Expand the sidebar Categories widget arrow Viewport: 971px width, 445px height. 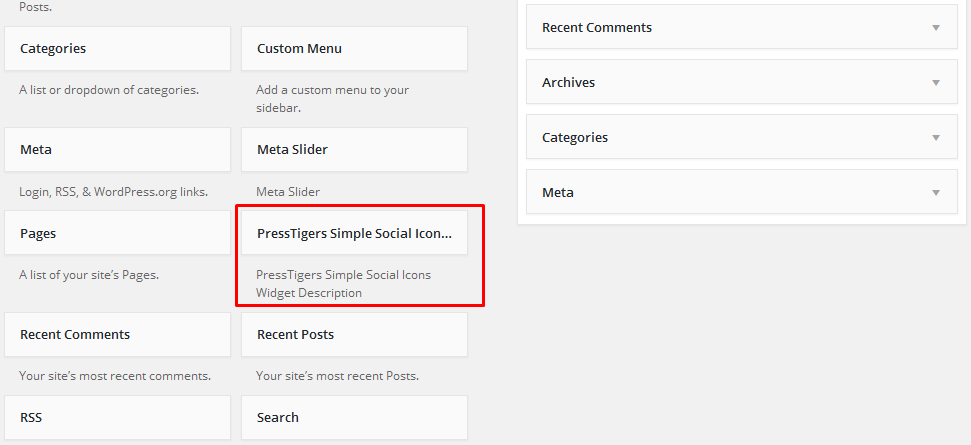coord(936,138)
